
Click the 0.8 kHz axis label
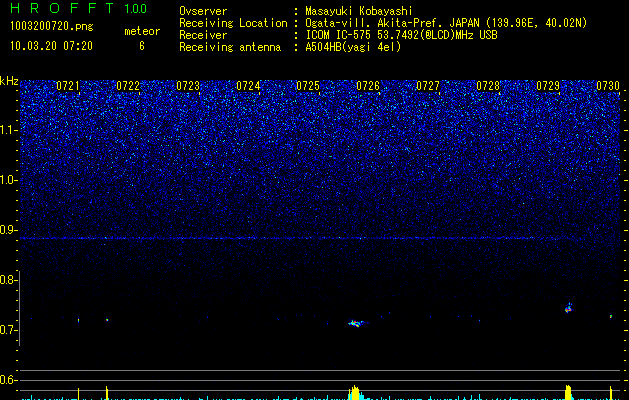[8, 280]
